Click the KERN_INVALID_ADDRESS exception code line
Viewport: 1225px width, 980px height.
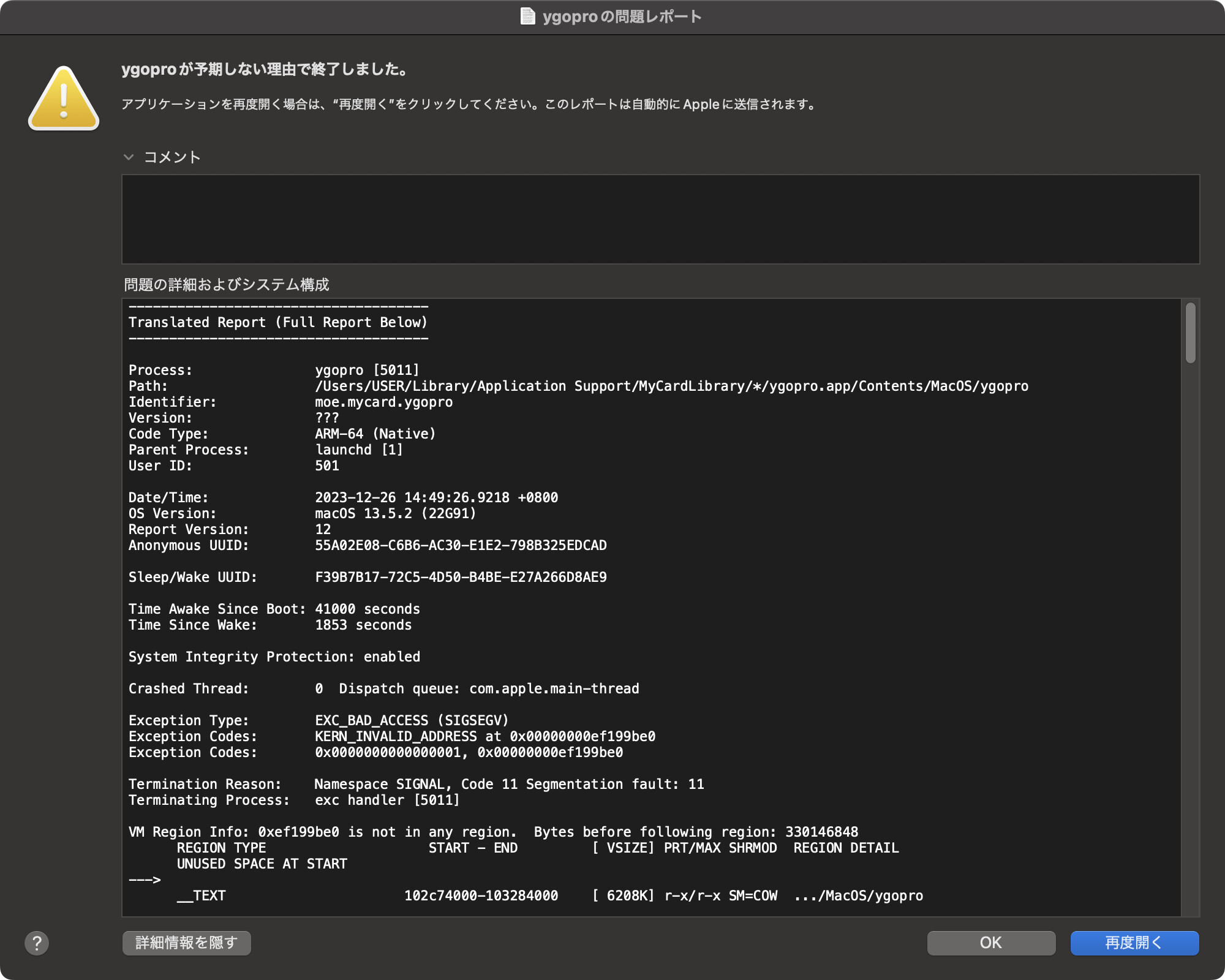pyautogui.click(x=391, y=736)
